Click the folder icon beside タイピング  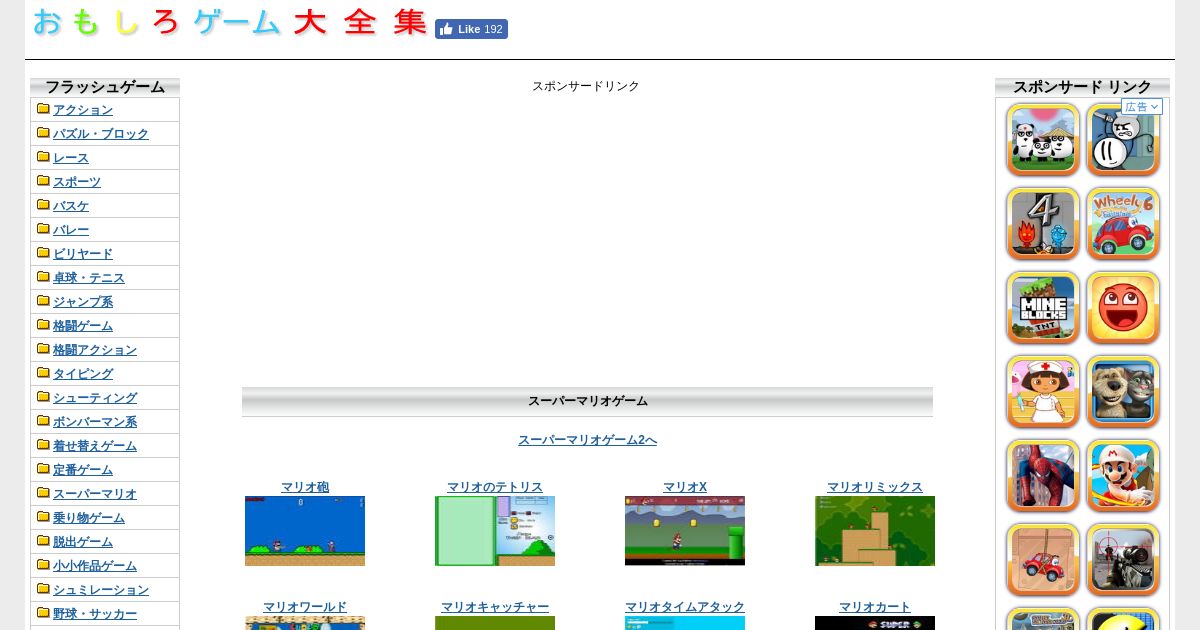[43, 372]
